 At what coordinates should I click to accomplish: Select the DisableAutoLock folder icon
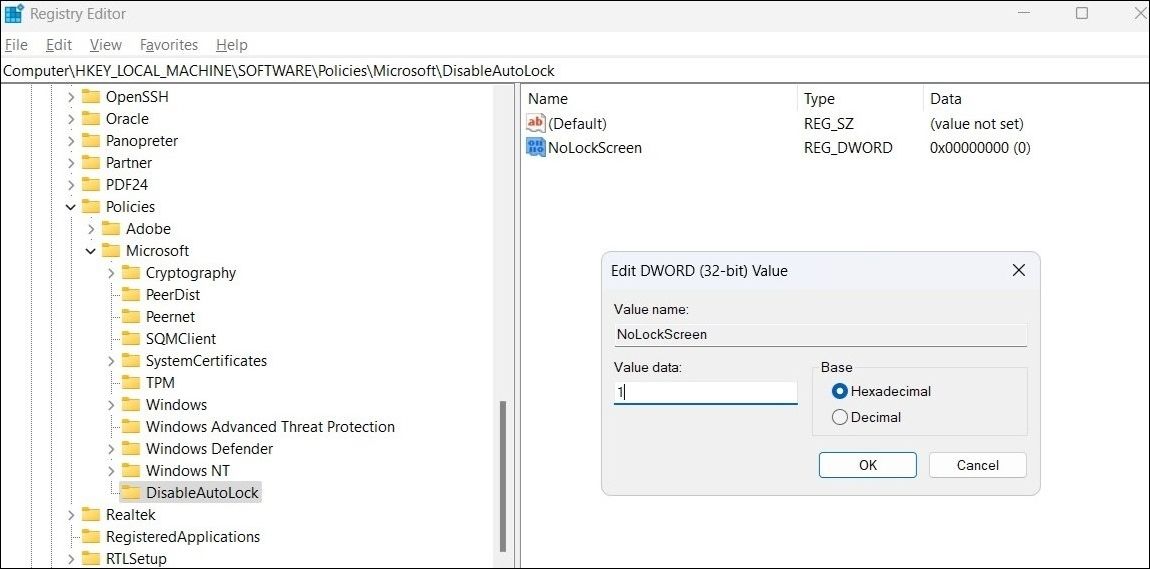(131, 492)
